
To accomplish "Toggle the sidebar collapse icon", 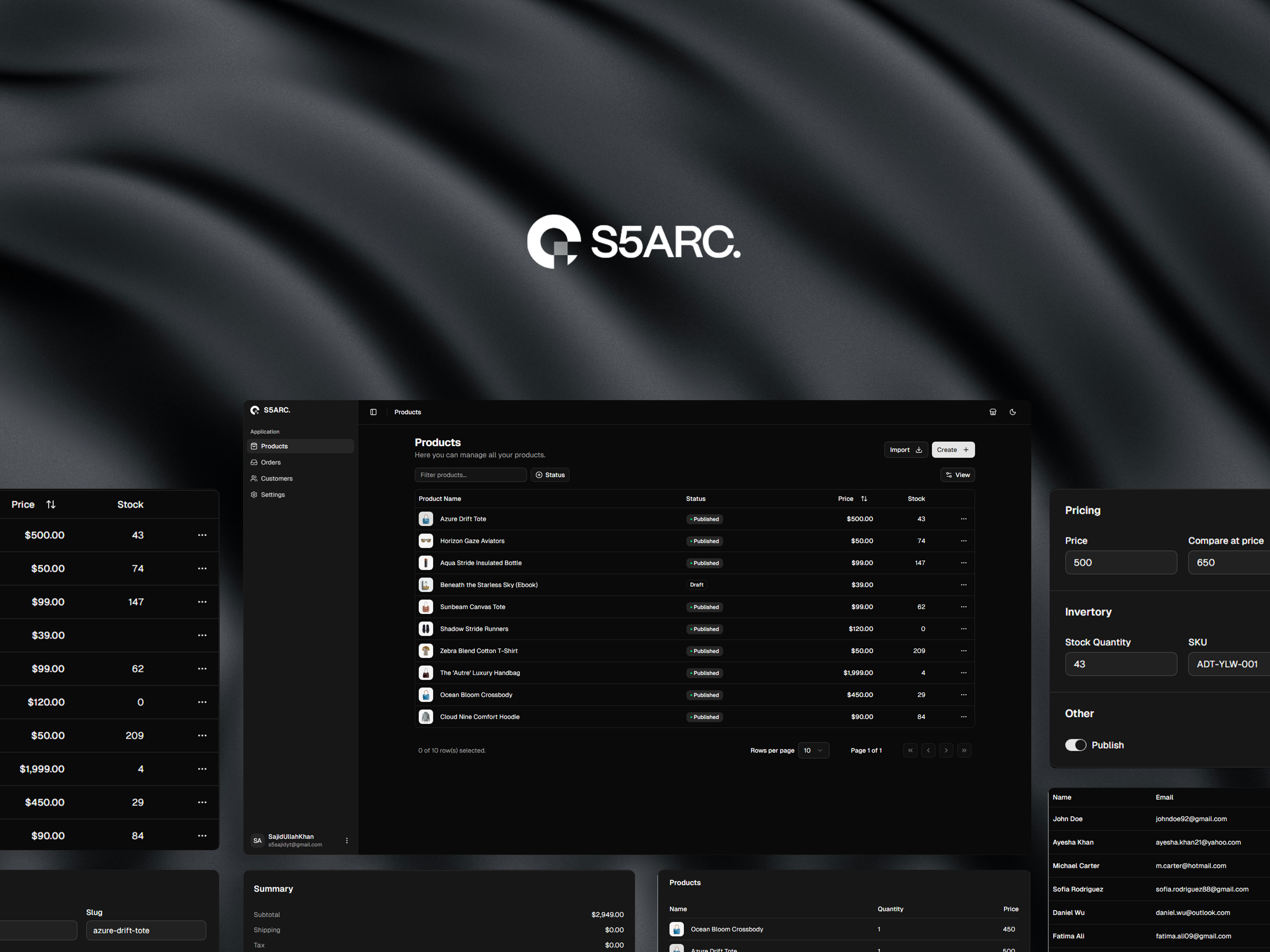I will [x=373, y=412].
